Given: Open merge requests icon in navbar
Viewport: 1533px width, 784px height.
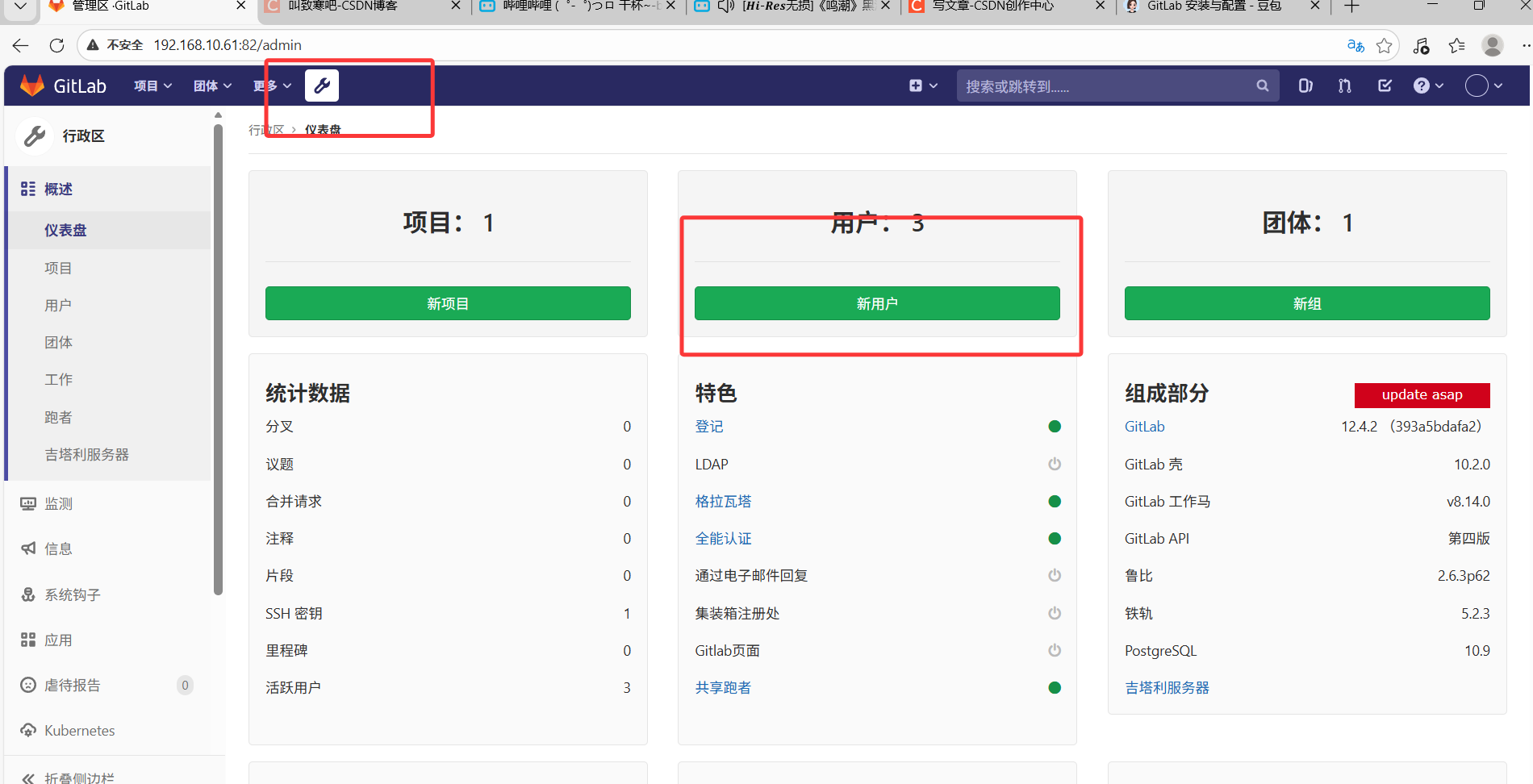Looking at the screenshot, I should pyautogui.click(x=1344, y=85).
